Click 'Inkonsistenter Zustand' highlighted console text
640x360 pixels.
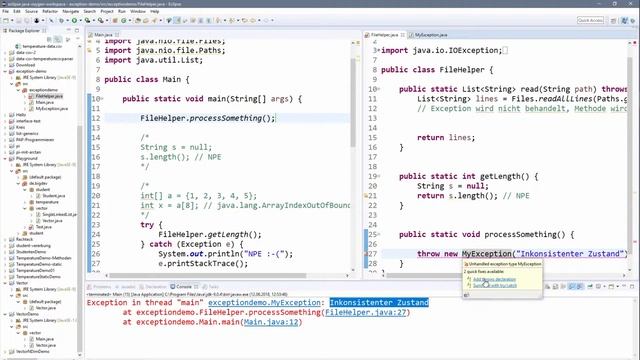(x=379, y=302)
